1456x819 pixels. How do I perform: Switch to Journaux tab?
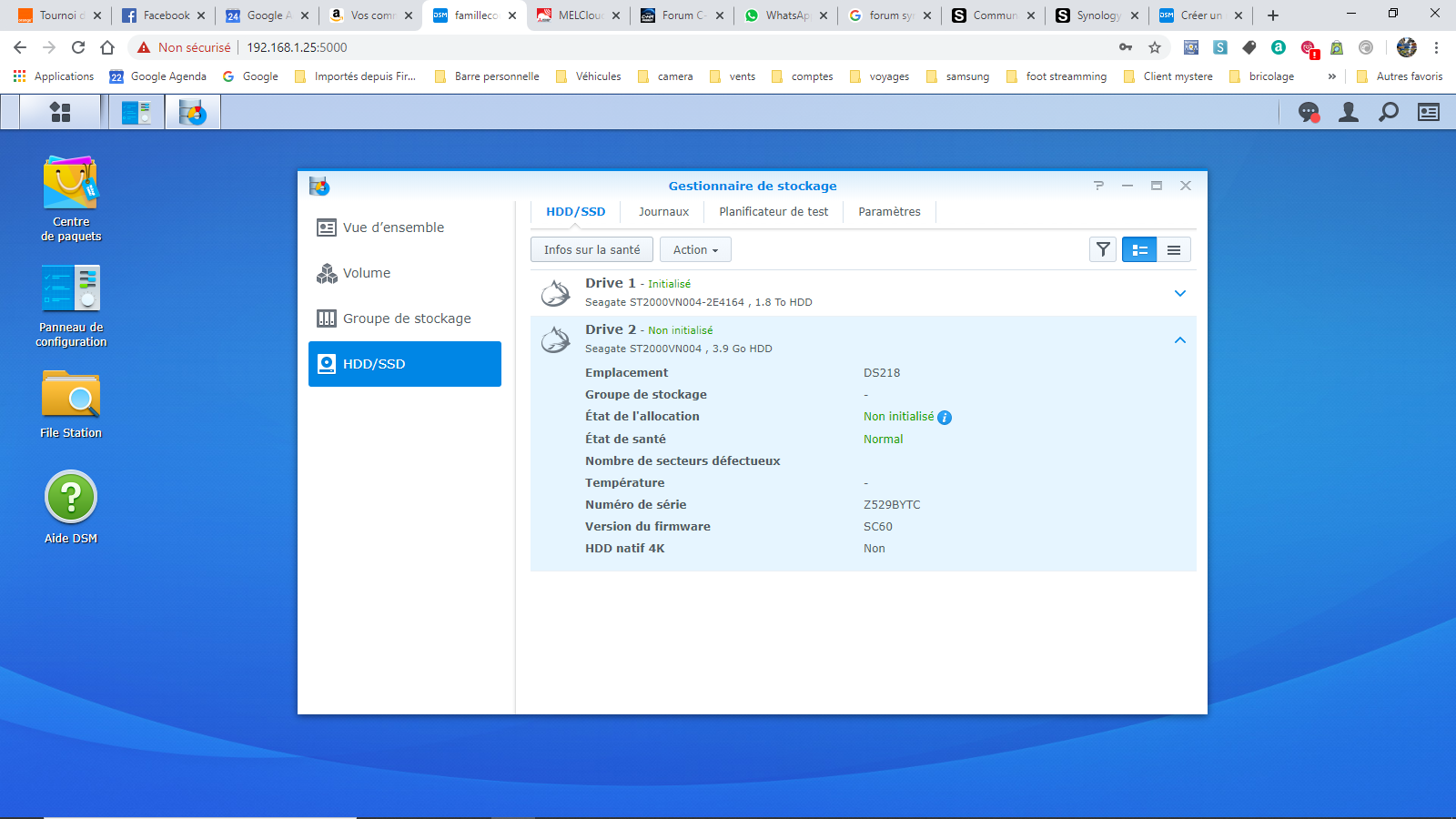pyautogui.click(x=663, y=212)
